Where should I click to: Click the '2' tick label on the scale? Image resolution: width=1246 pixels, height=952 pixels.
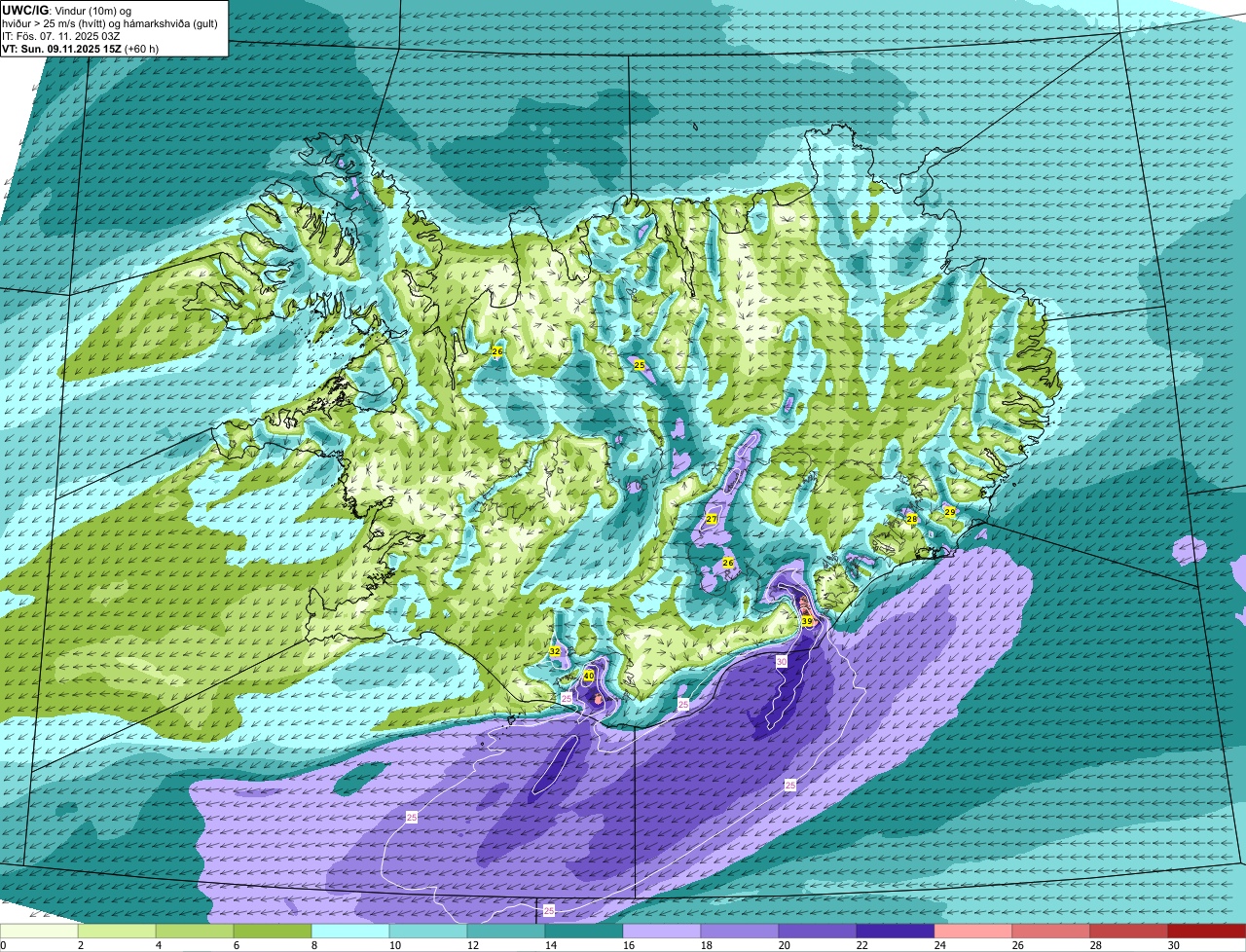80,945
